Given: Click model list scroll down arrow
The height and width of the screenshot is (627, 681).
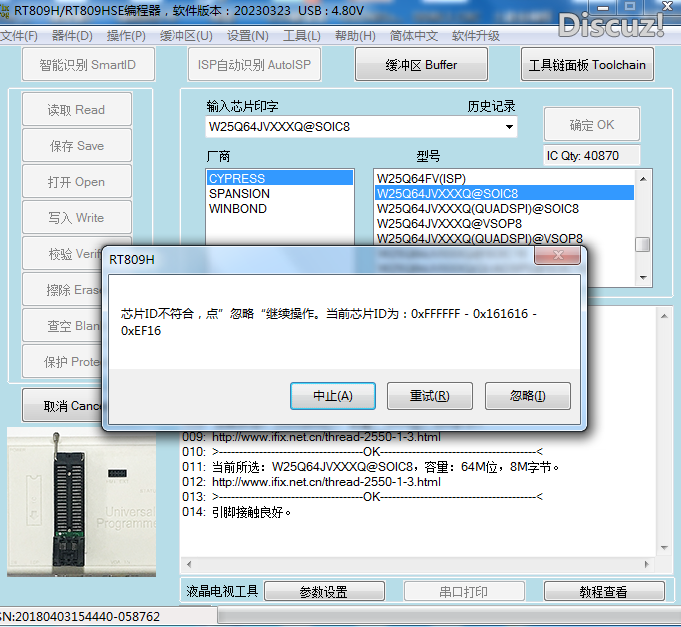Looking at the screenshot, I should tap(643, 277).
